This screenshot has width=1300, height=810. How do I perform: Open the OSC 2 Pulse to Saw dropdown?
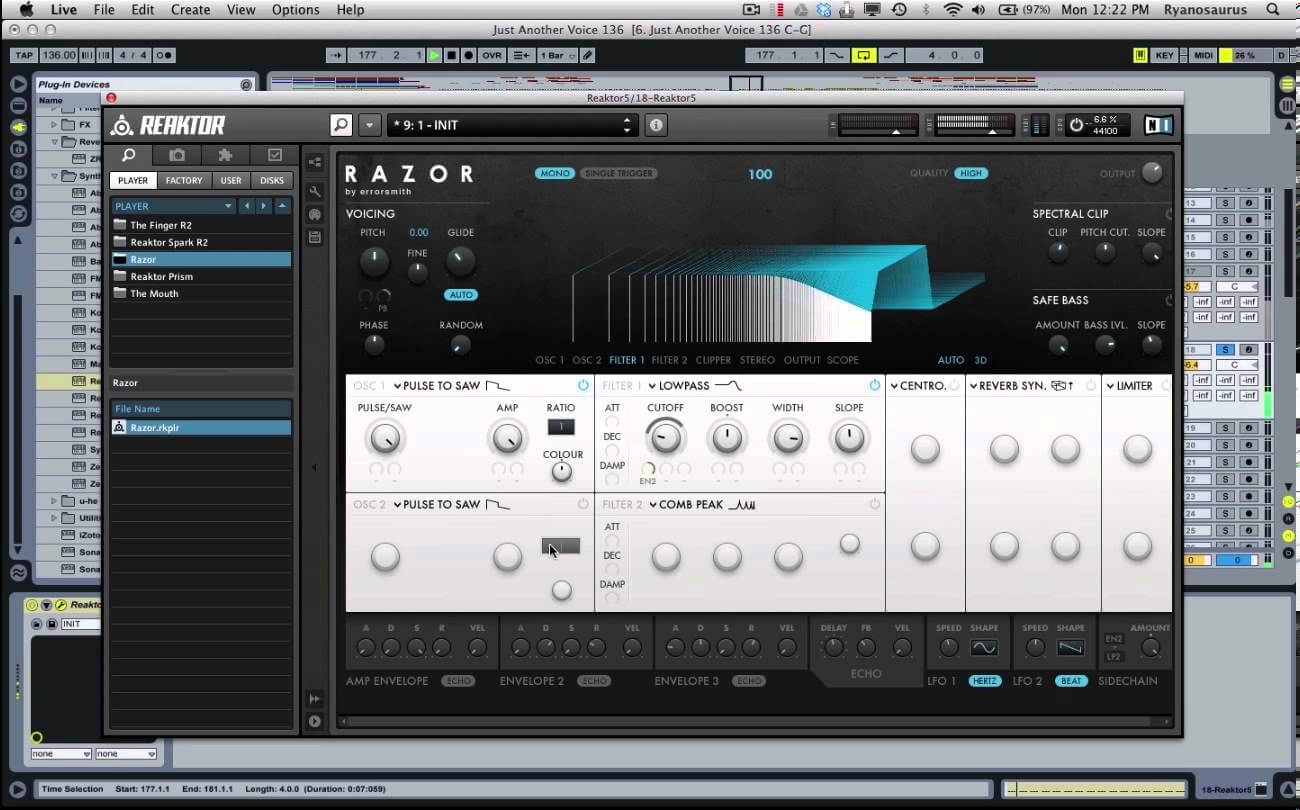[x=437, y=504]
